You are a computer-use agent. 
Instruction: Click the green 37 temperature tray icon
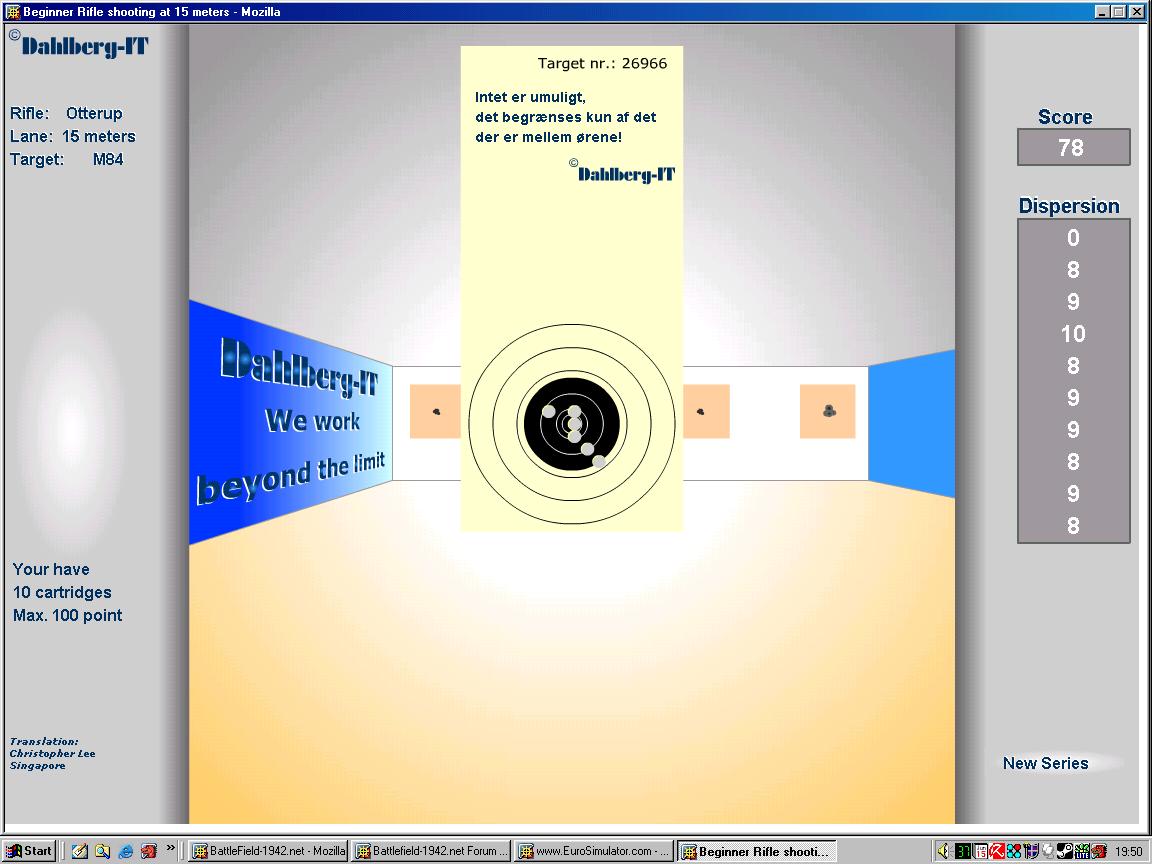(x=962, y=851)
